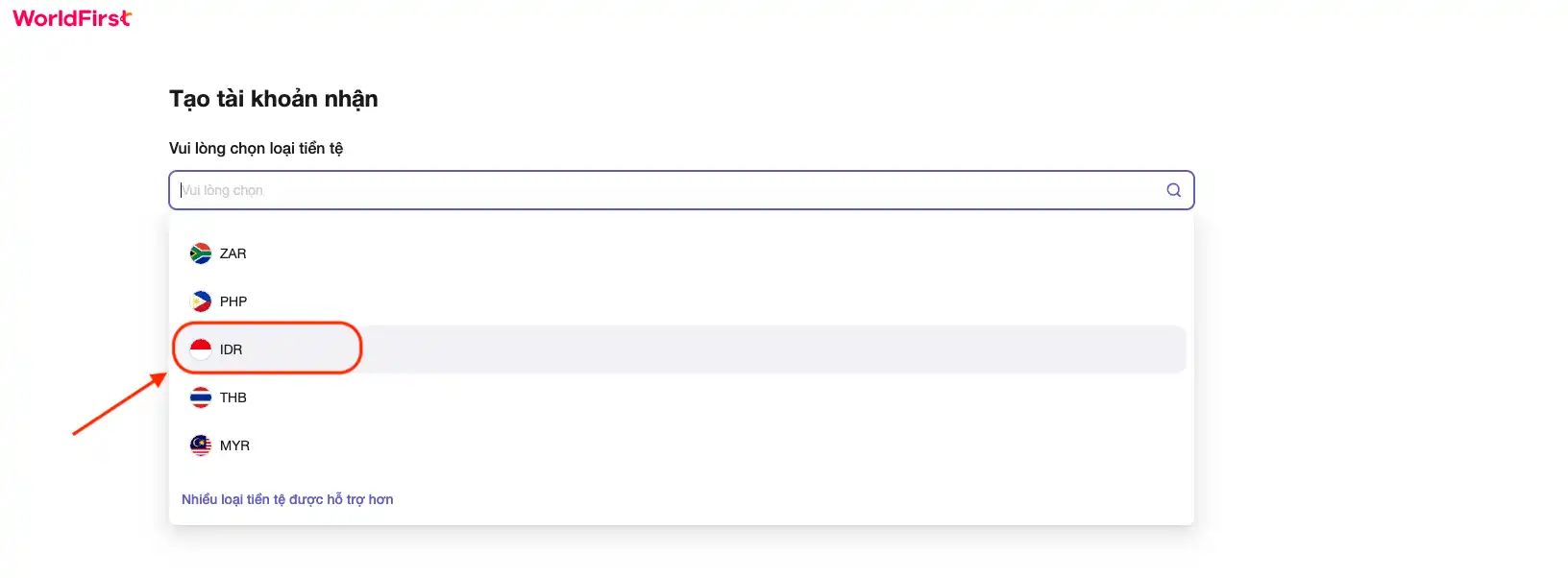The image size is (1568, 578).
Task: Click the WorldFirst logo
Action: (72, 18)
